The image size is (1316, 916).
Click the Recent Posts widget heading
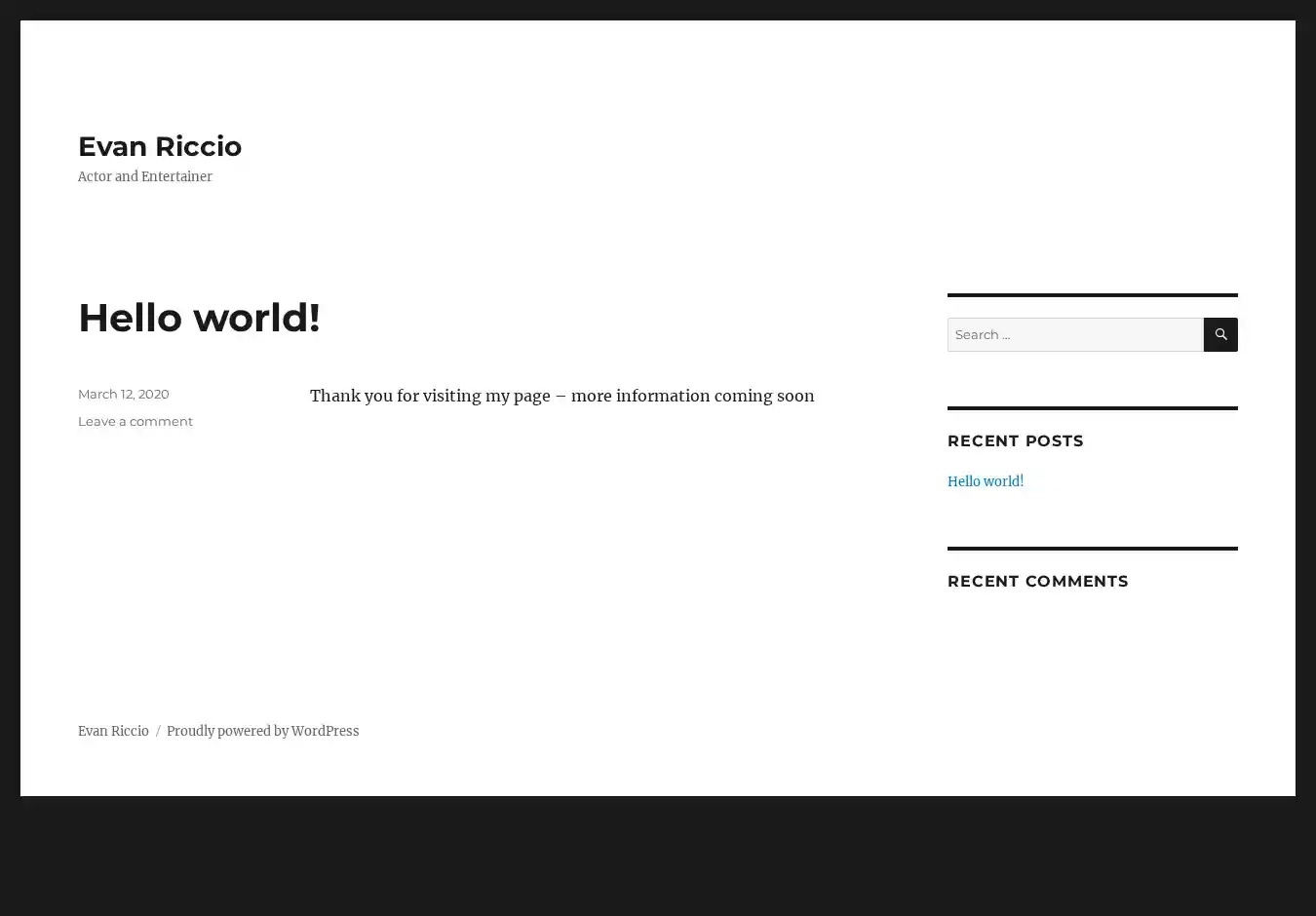[1015, 440]
